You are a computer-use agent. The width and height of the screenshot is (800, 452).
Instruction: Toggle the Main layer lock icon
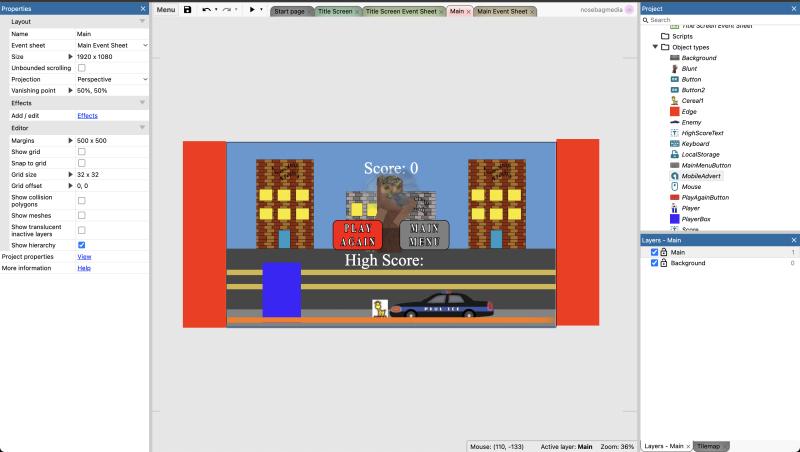click(x=664, y=252)
